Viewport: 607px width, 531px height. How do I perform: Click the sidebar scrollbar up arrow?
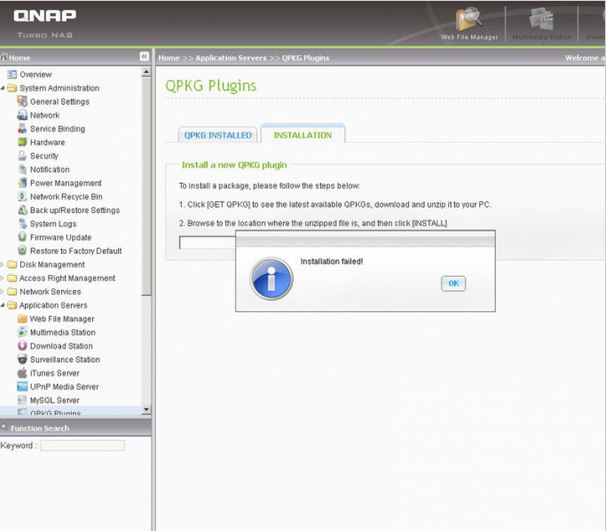(x=146, y=72)
